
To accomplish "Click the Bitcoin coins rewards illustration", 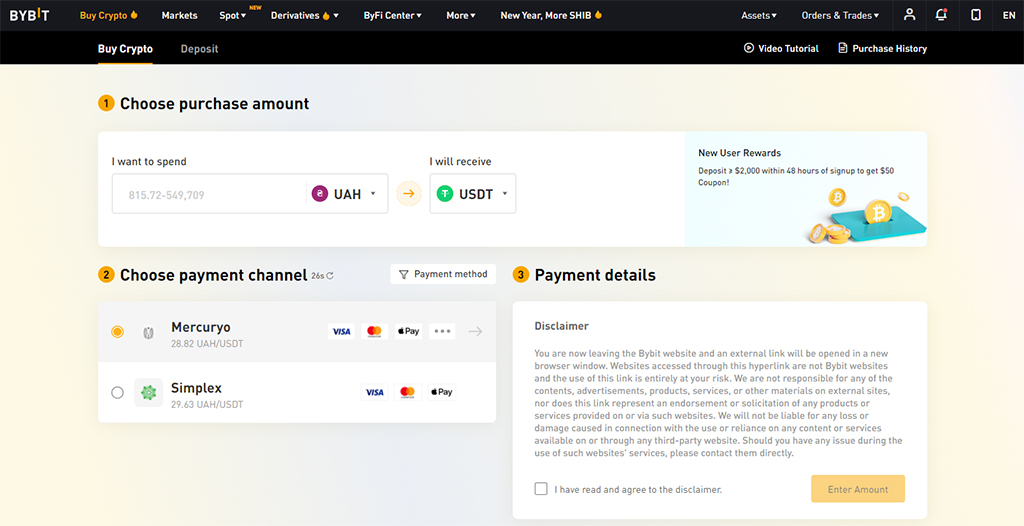I will coord(865,216).
